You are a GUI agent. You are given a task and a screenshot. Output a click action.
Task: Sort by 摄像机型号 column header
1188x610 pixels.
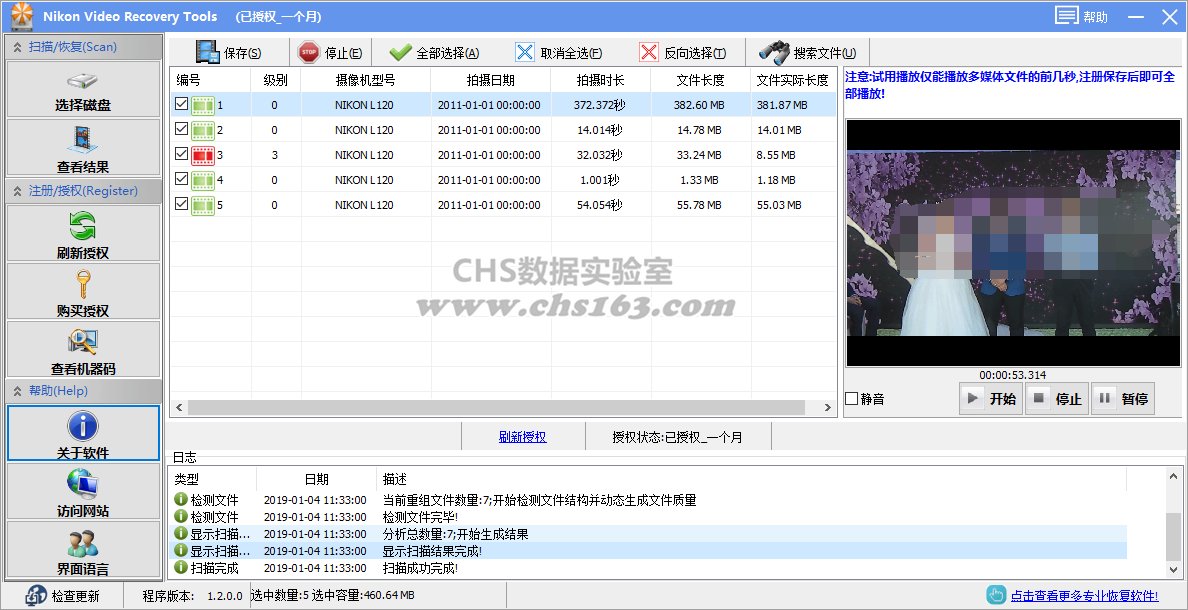[x=365, y=80]
